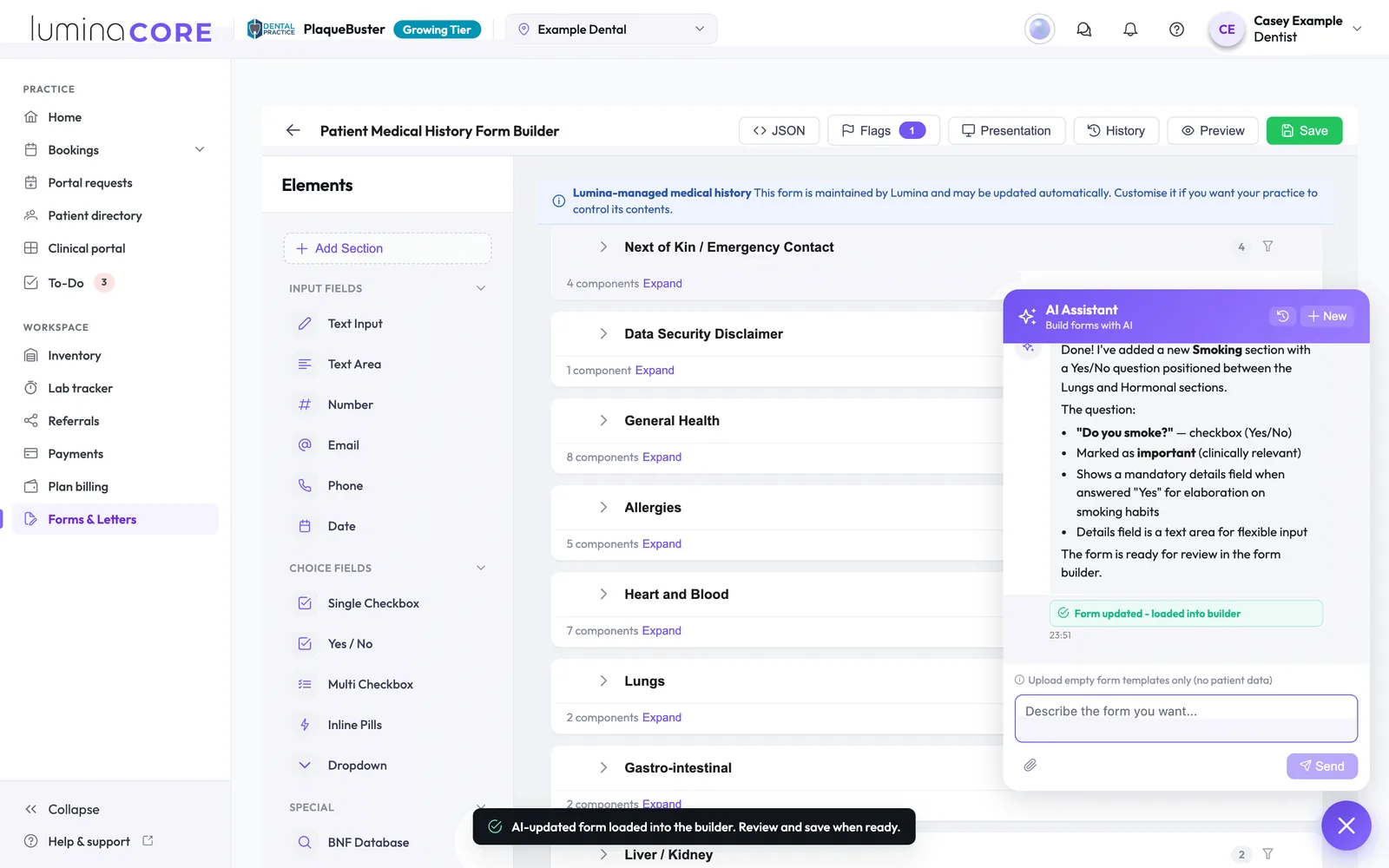The image size is (1389, 868).
Task: Add a Date input field
Action: (388, 526)
